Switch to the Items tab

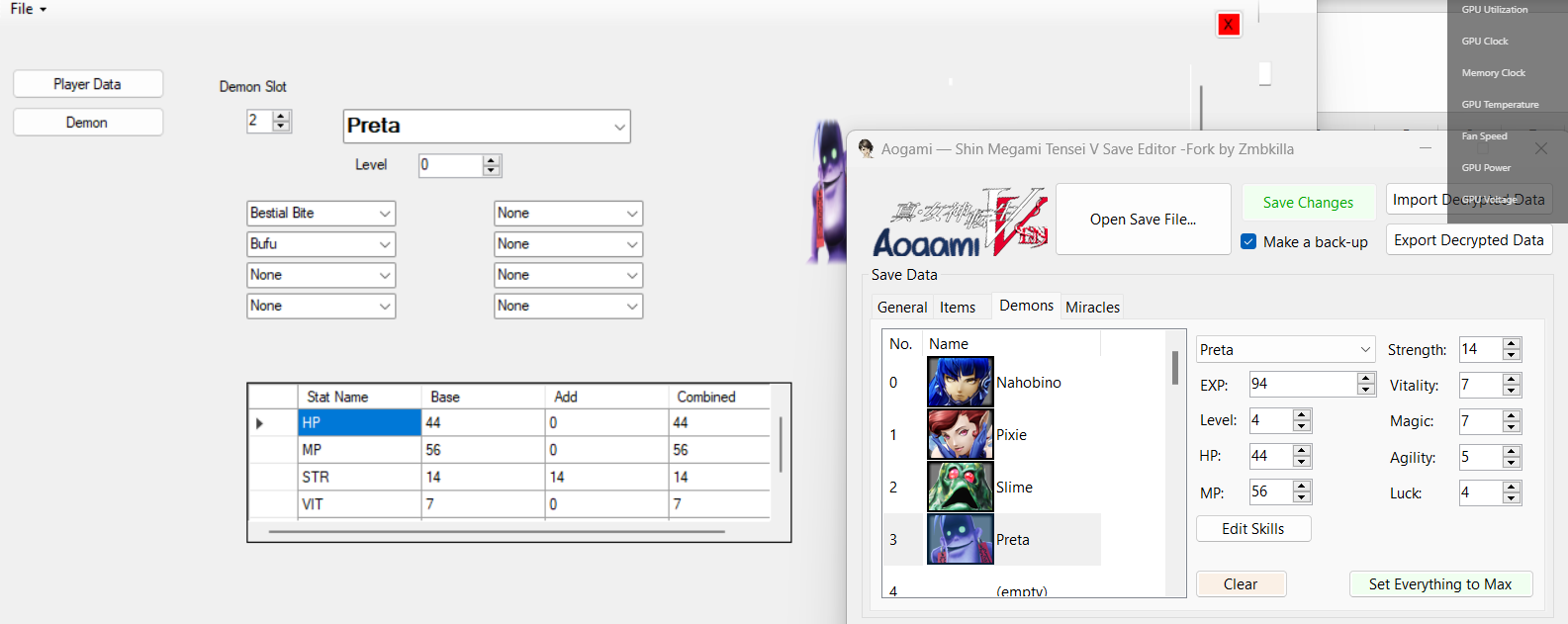(958, 308)
